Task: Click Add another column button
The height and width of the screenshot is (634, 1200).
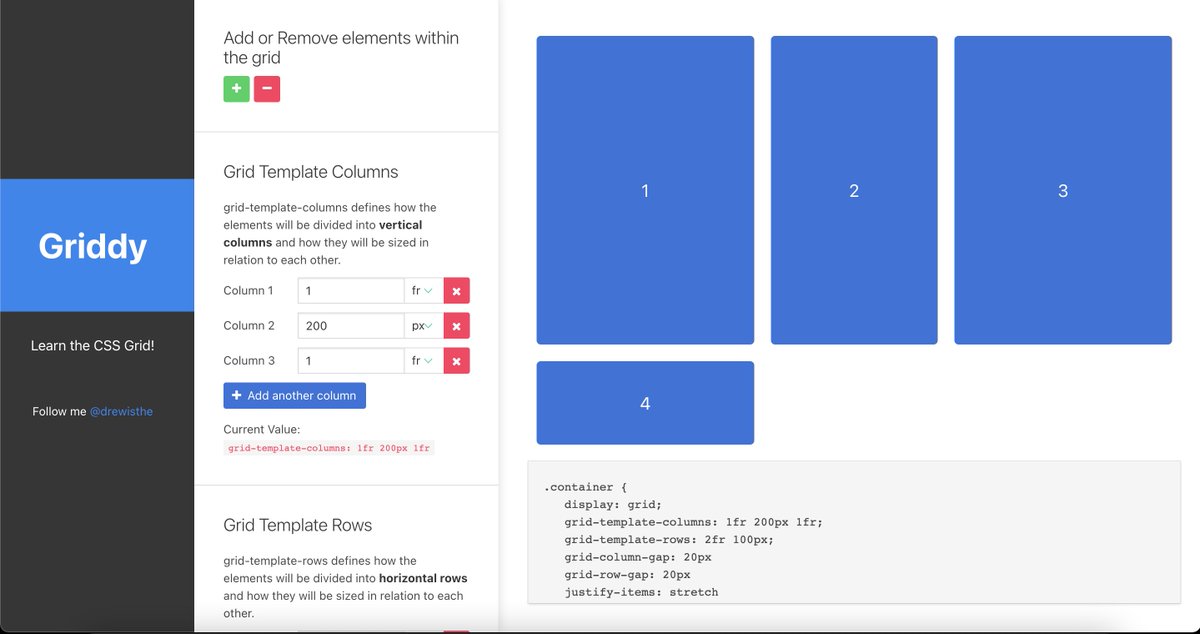Action: pyautogui.click(x=295, y=396)
